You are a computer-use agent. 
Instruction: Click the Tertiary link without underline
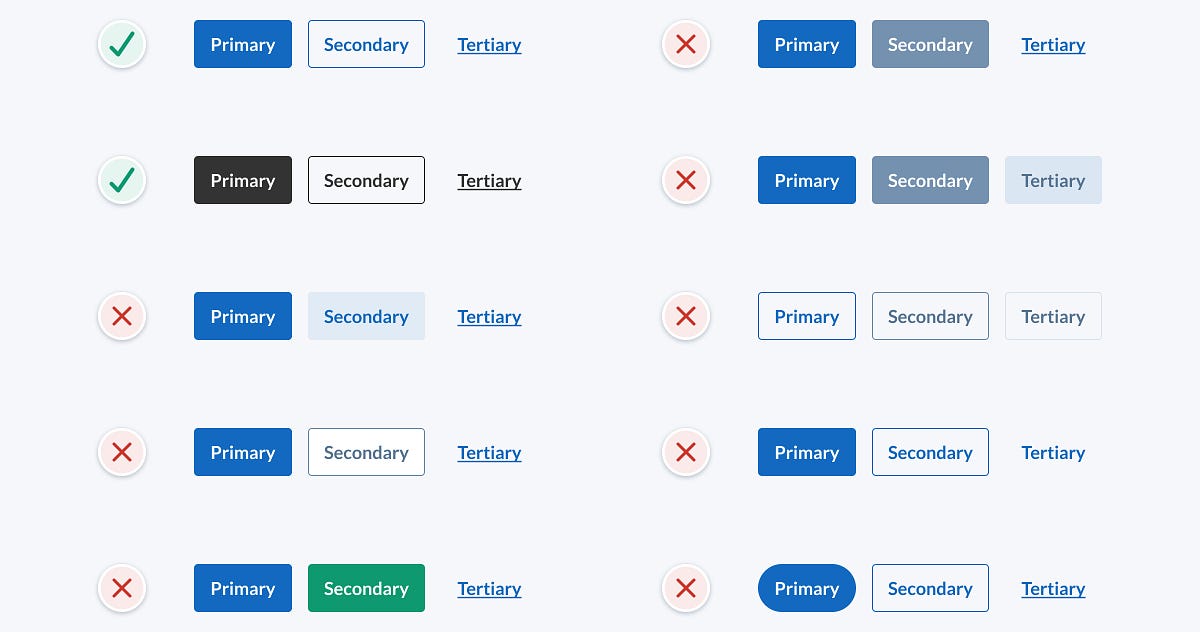[1053, 453]
